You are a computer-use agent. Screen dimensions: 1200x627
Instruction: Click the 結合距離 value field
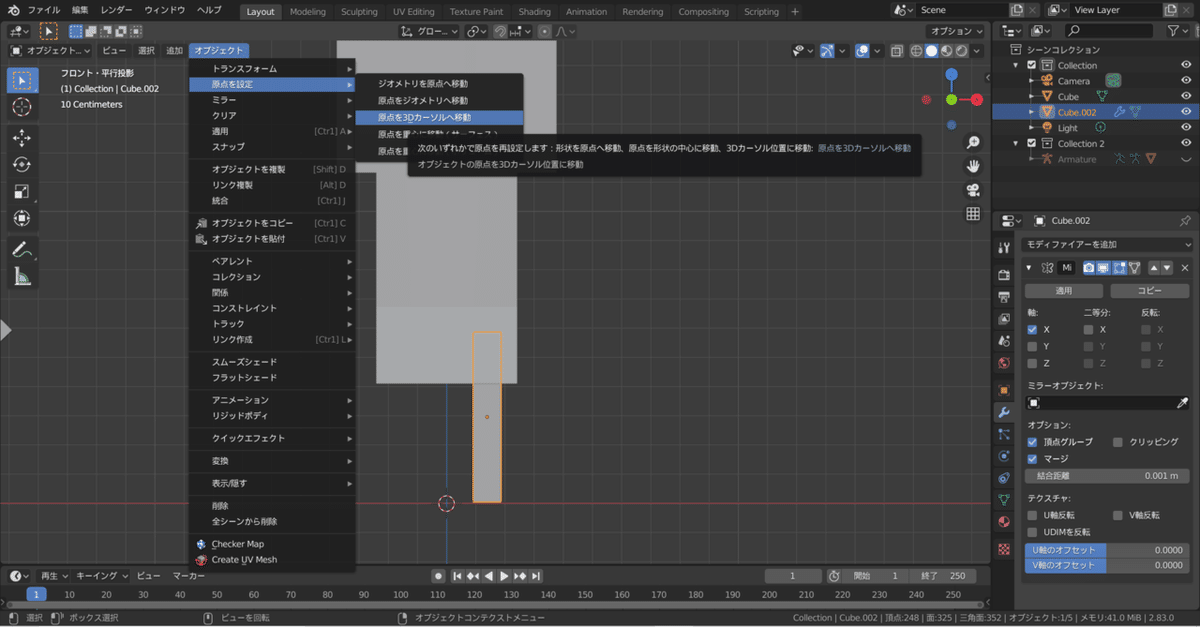(x=1108, y=476)
